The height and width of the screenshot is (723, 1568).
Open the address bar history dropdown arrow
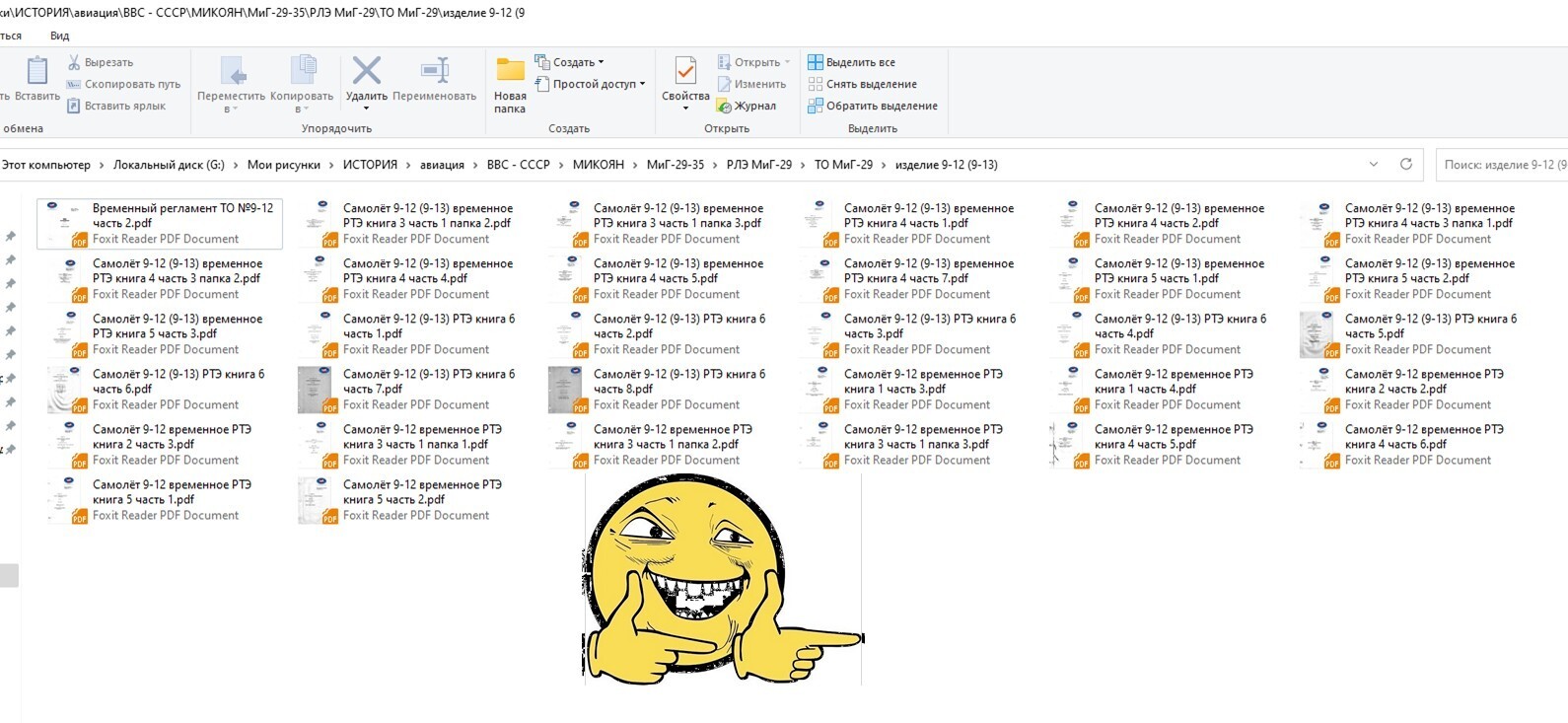tap(1374, 165)
